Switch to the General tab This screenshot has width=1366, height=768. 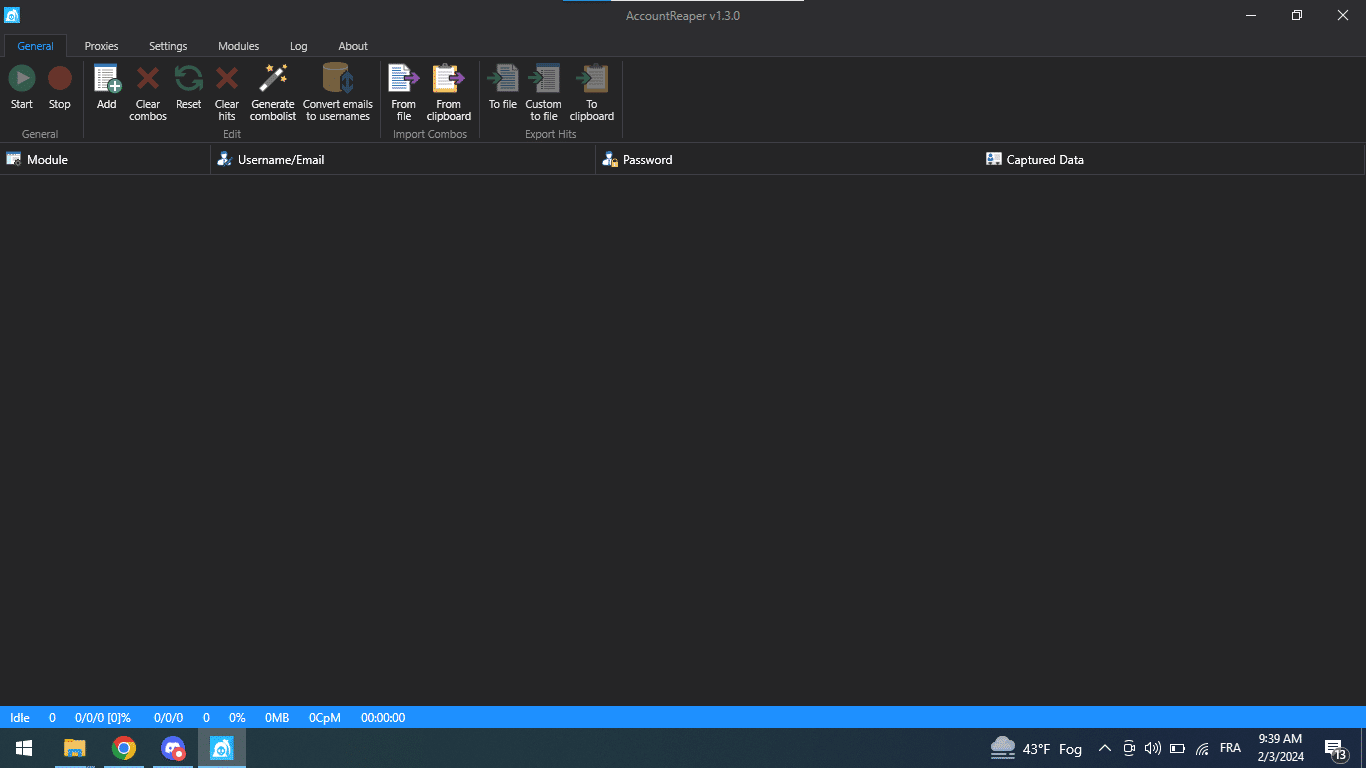pos(36,46)
